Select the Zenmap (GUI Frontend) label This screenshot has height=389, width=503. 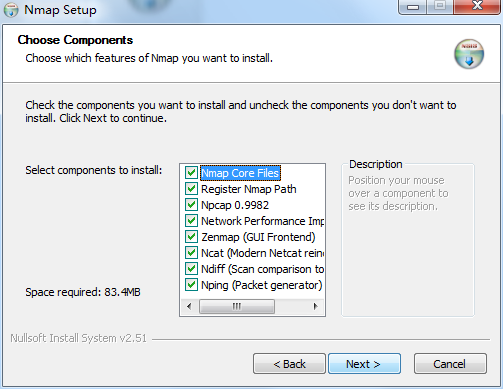[258, 237]
